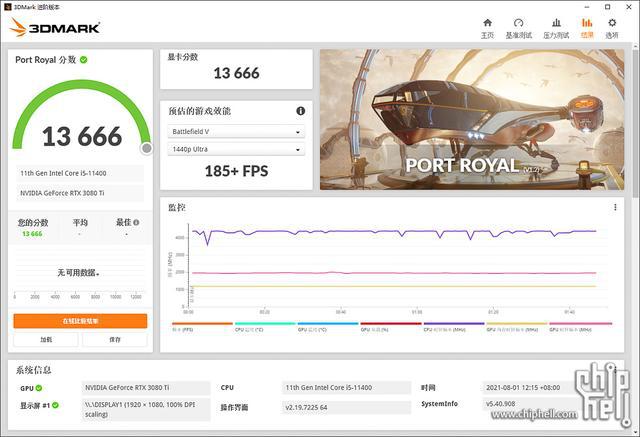Toggle the GPU memory clock (MHz) yellow legend

point(517,327)
